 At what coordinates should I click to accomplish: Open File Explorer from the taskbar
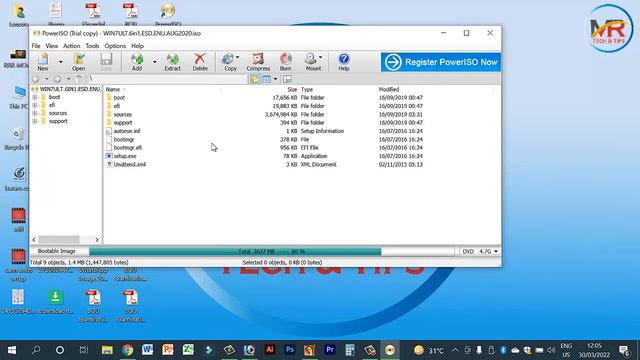point(107,350)
